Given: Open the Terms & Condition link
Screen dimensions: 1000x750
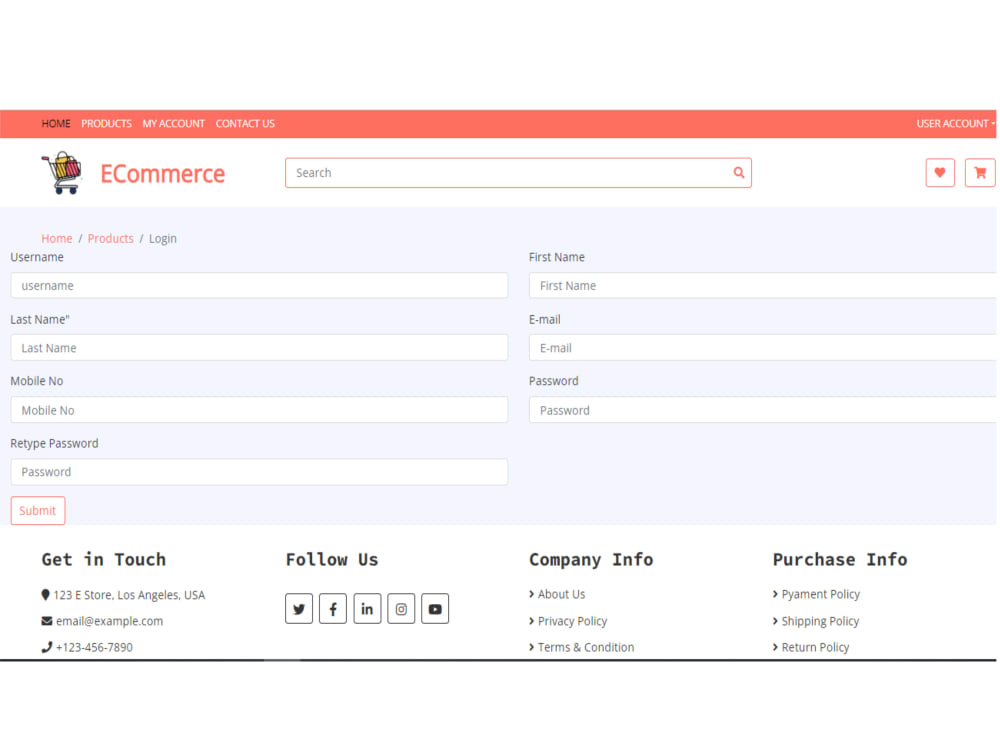Looking at the screenshot, I should pos(585,647).
